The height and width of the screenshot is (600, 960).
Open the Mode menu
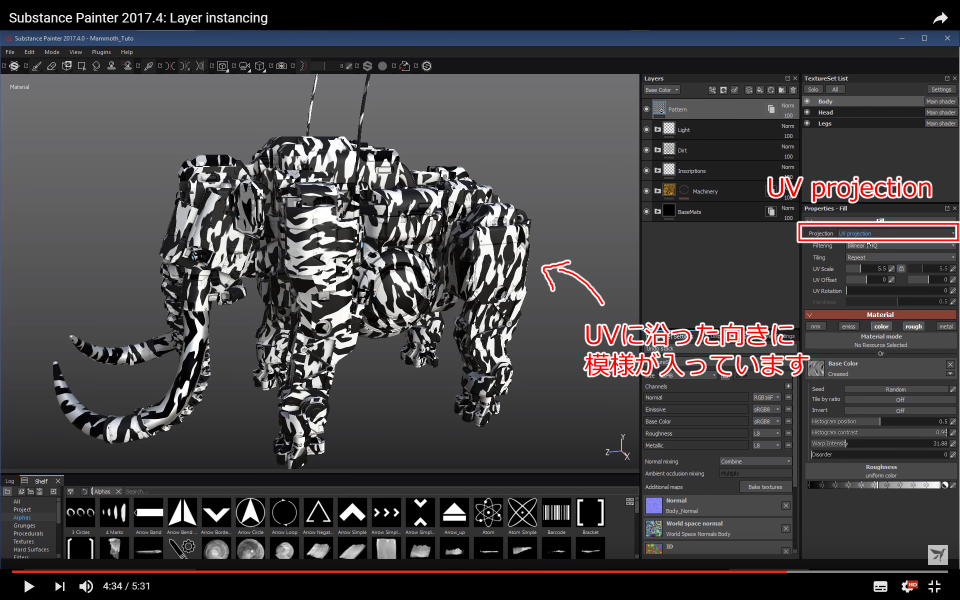pos(52,52)
